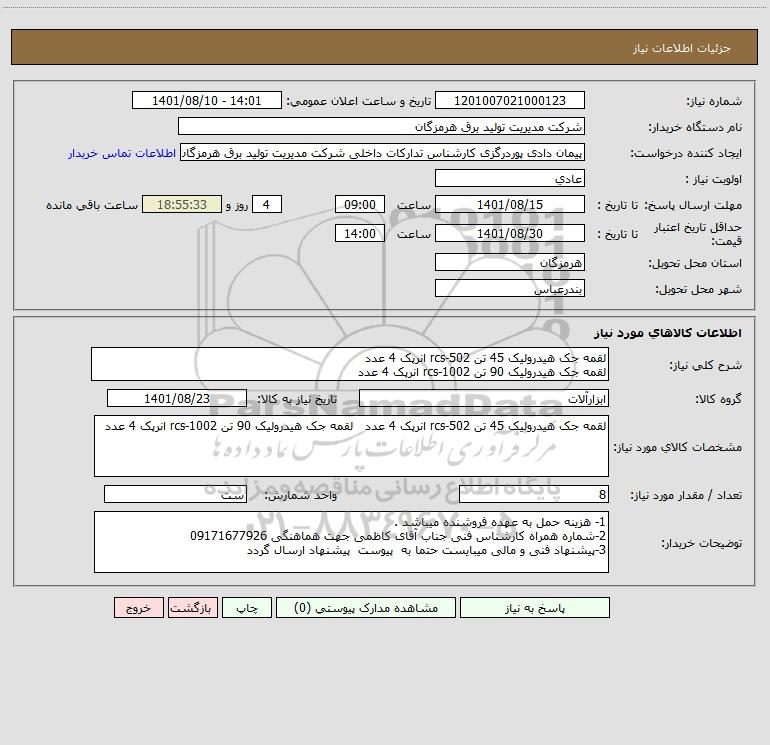The width and height of the screenshot is (770, 745).
Task: Click the مشخصات کالای مورد نیاز label
Action: [678, 447]
